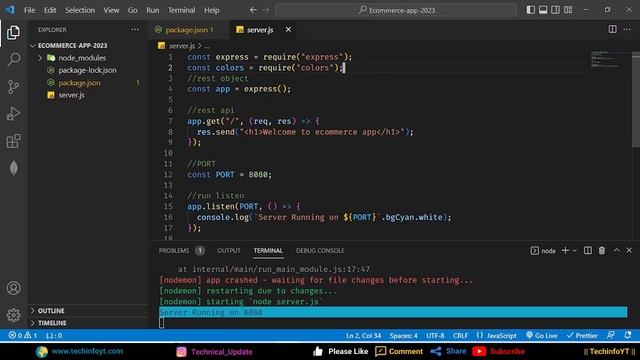Open Customize Layout icon
Screen dimensions: 640x360
[x=568, y=10]
